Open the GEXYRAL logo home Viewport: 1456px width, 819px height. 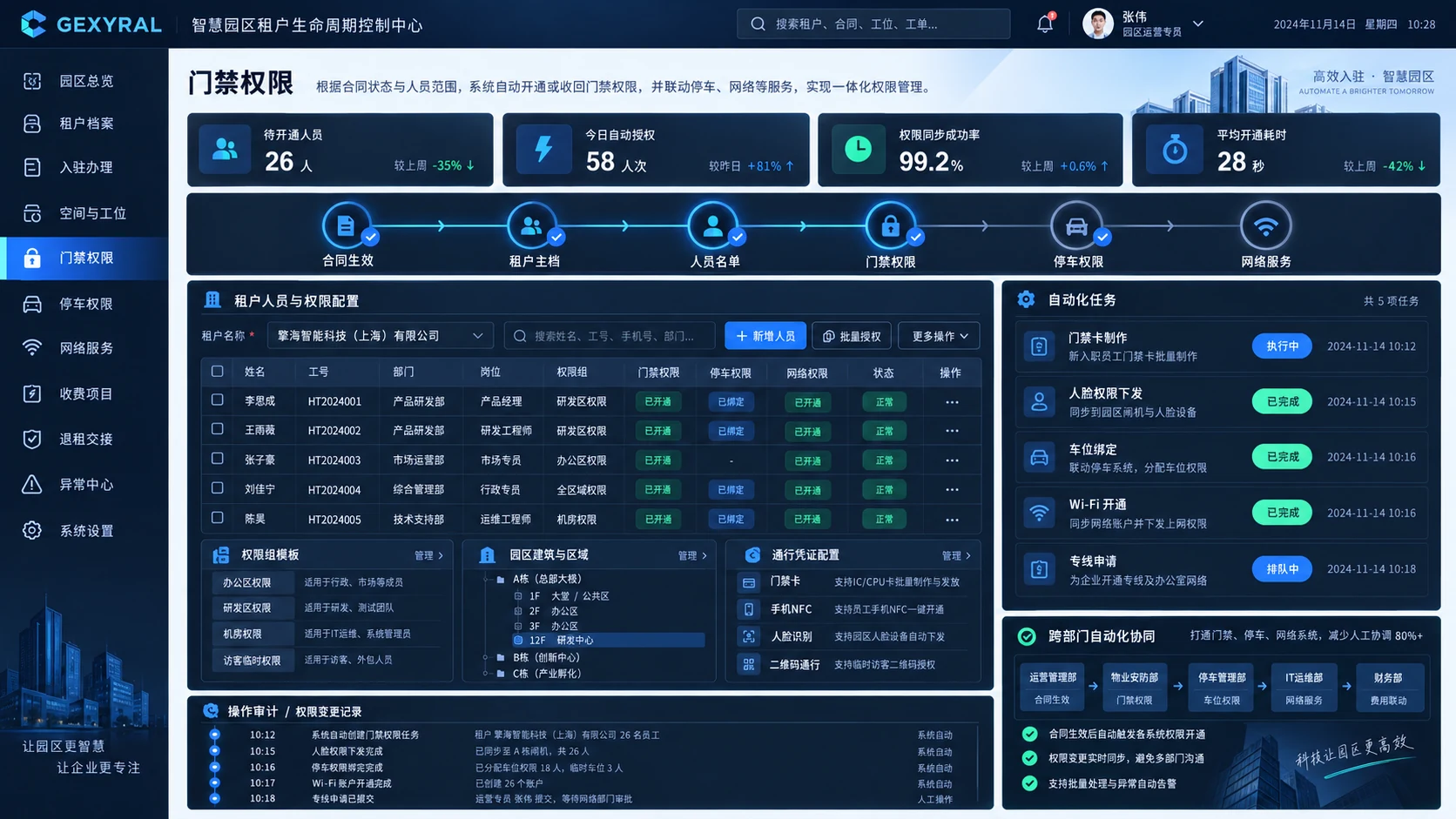91,24
